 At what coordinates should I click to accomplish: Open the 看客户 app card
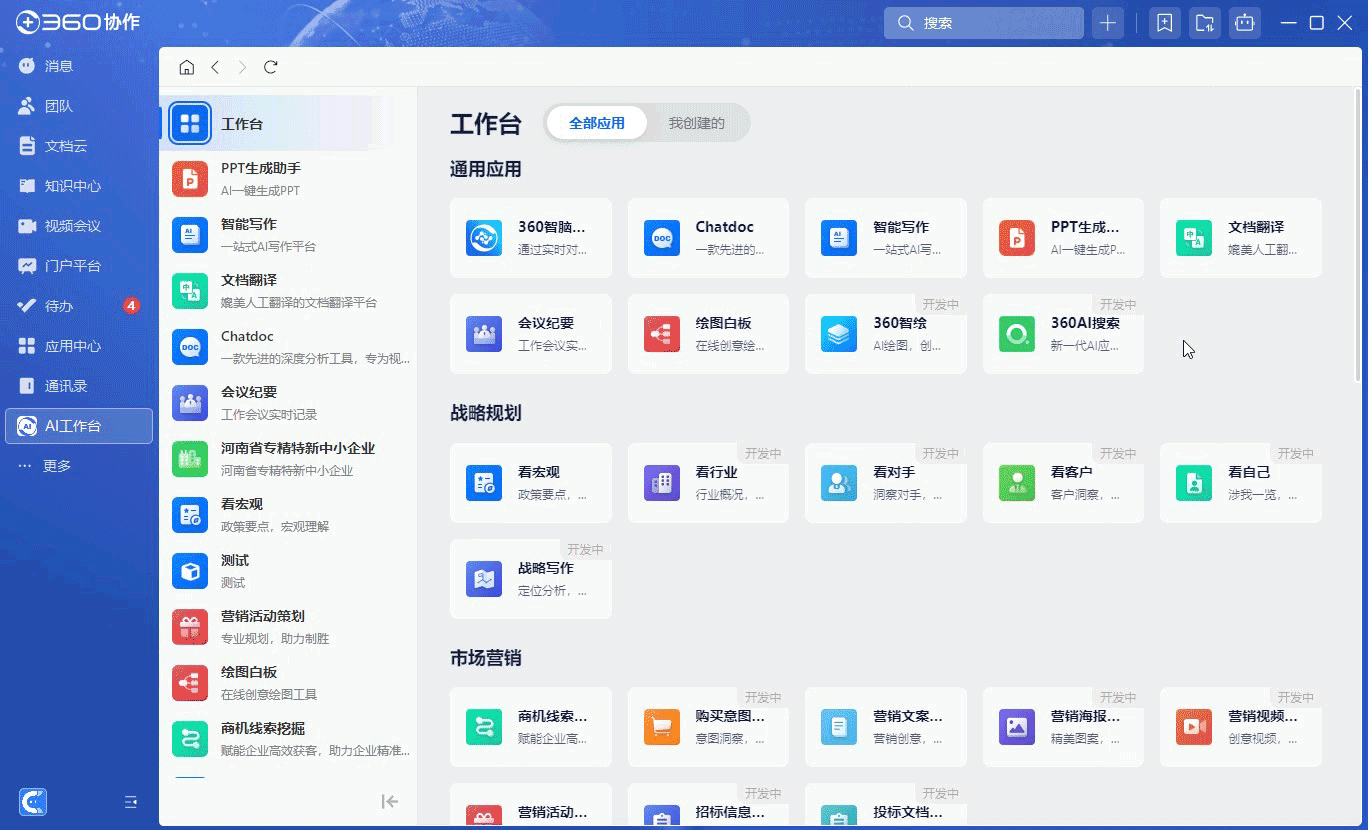pyautogui.click(x=1063, y=483)
